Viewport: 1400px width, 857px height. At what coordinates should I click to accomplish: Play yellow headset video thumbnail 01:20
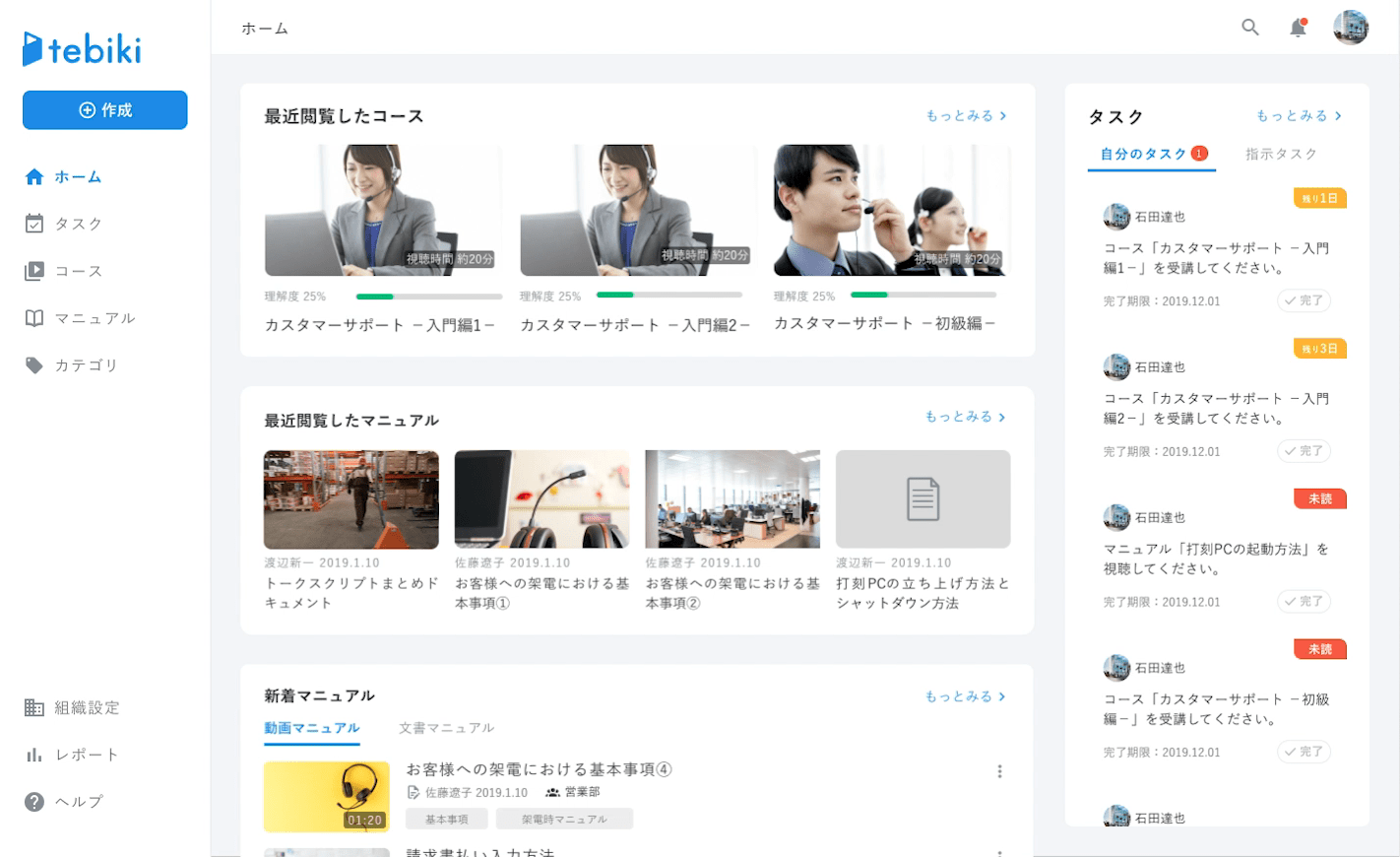click(x=326, y=797)
